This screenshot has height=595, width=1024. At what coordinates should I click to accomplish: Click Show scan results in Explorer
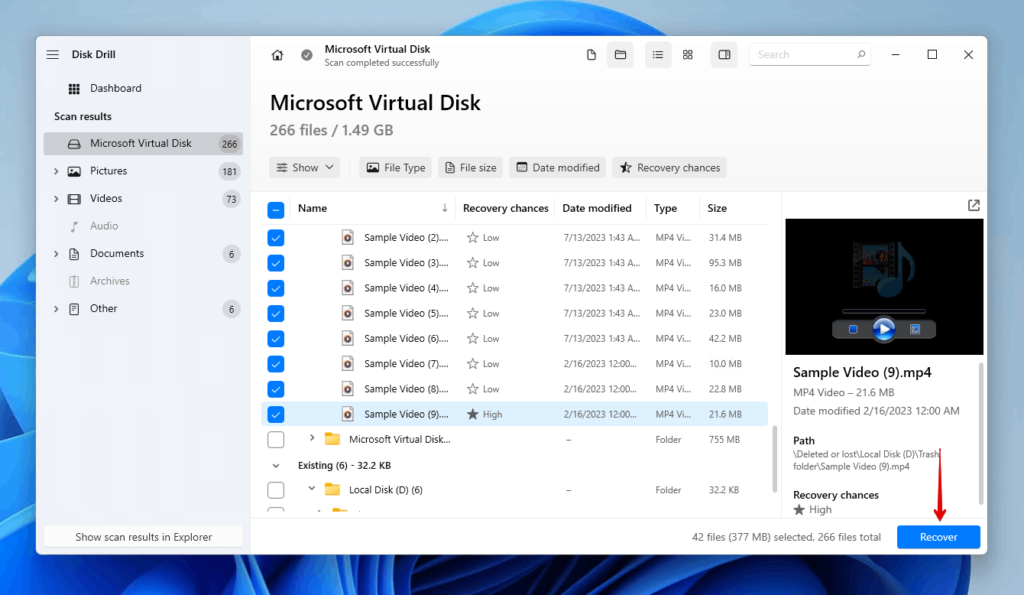(x=142, y=536)
